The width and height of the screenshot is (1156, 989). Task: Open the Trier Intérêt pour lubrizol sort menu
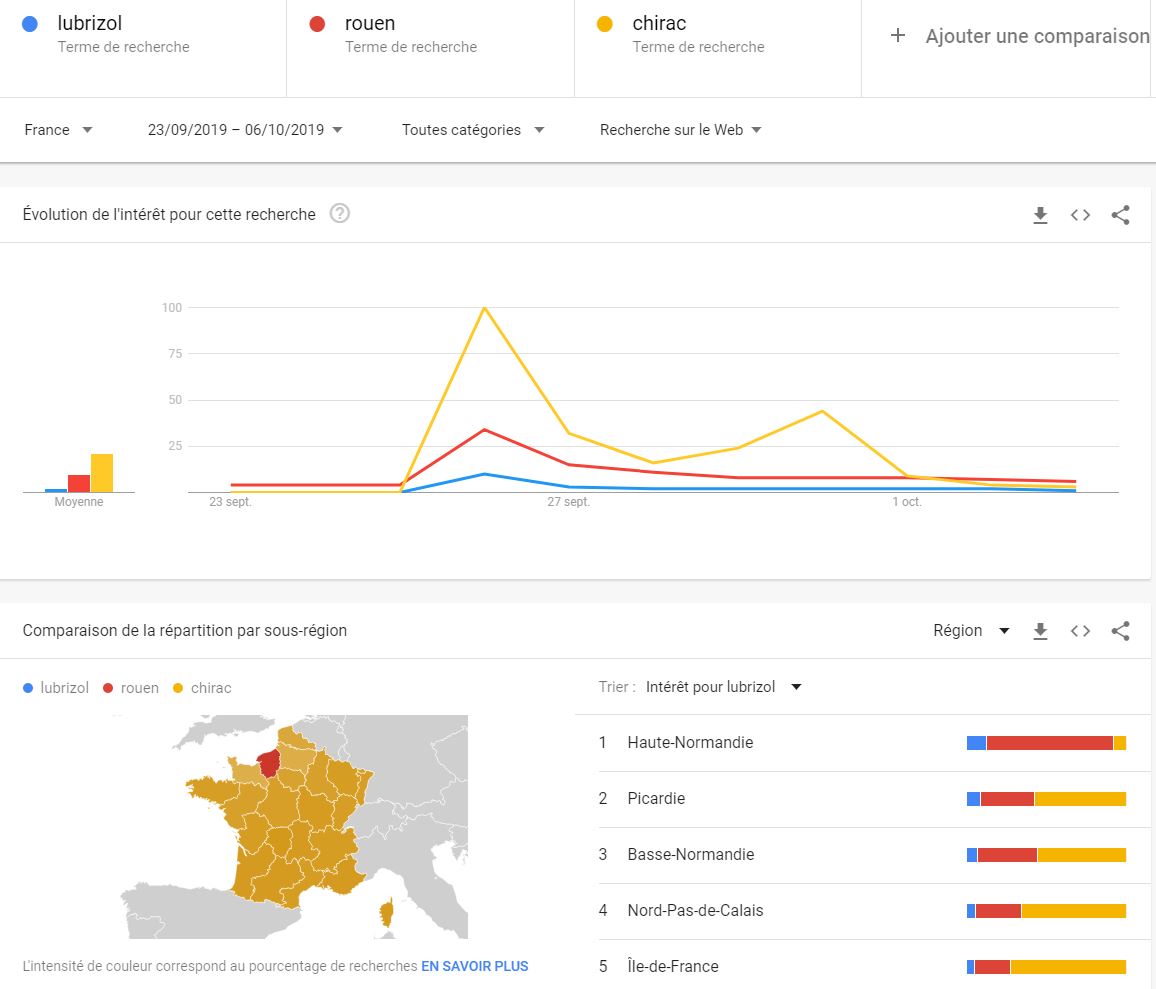[723, 687]
